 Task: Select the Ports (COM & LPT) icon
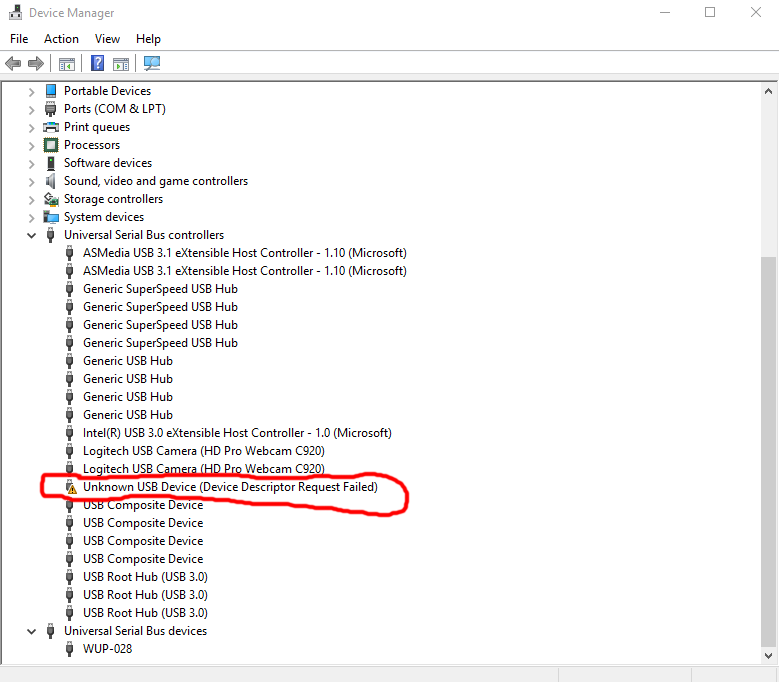click(x=50, y=109)
